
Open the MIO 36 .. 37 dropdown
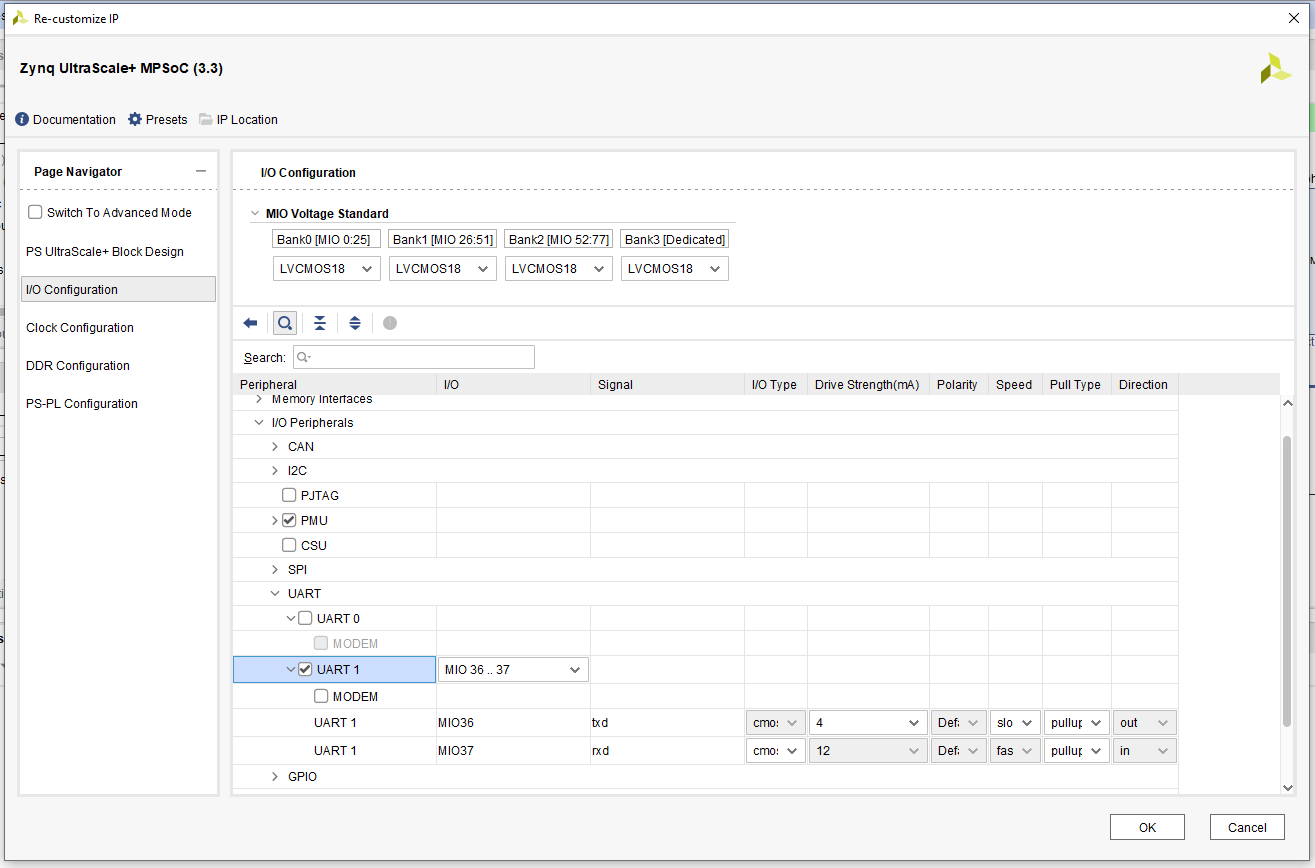coord(513,670)
